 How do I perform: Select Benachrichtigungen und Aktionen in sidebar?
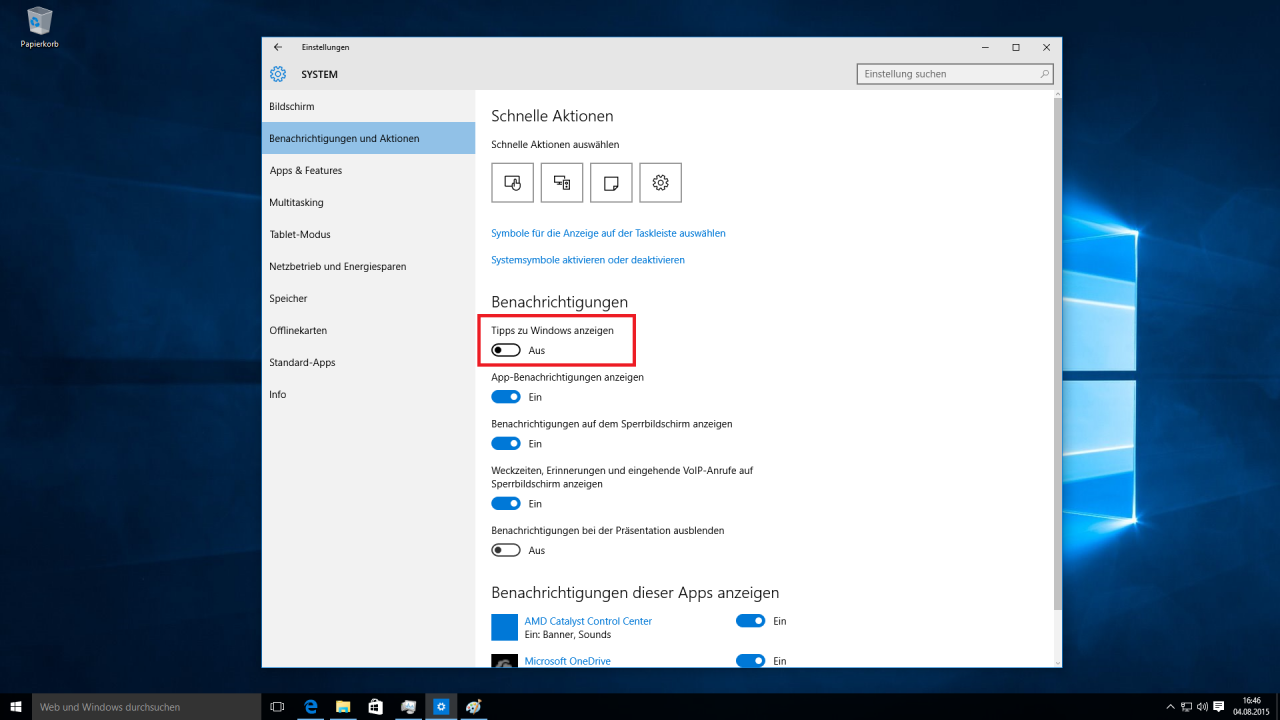pyautogui.click(x=368, y=138)
